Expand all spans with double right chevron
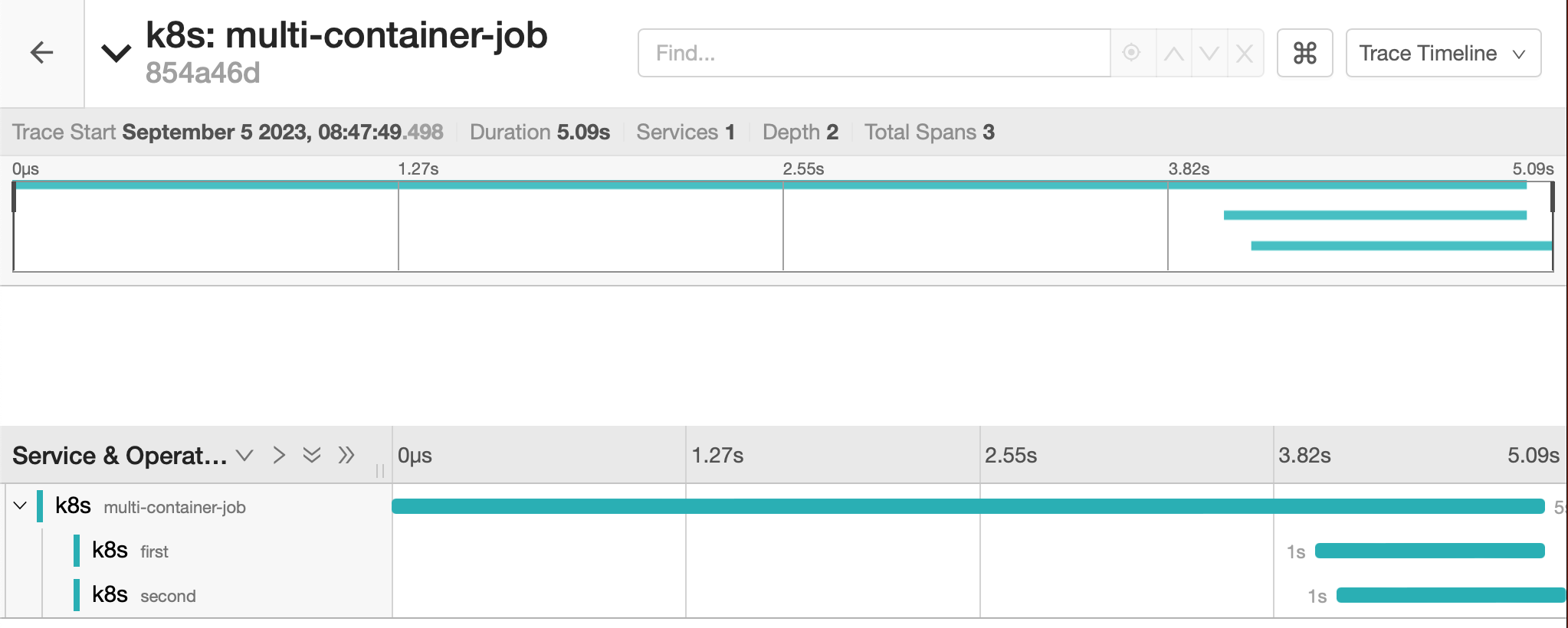 coord(346,455)
